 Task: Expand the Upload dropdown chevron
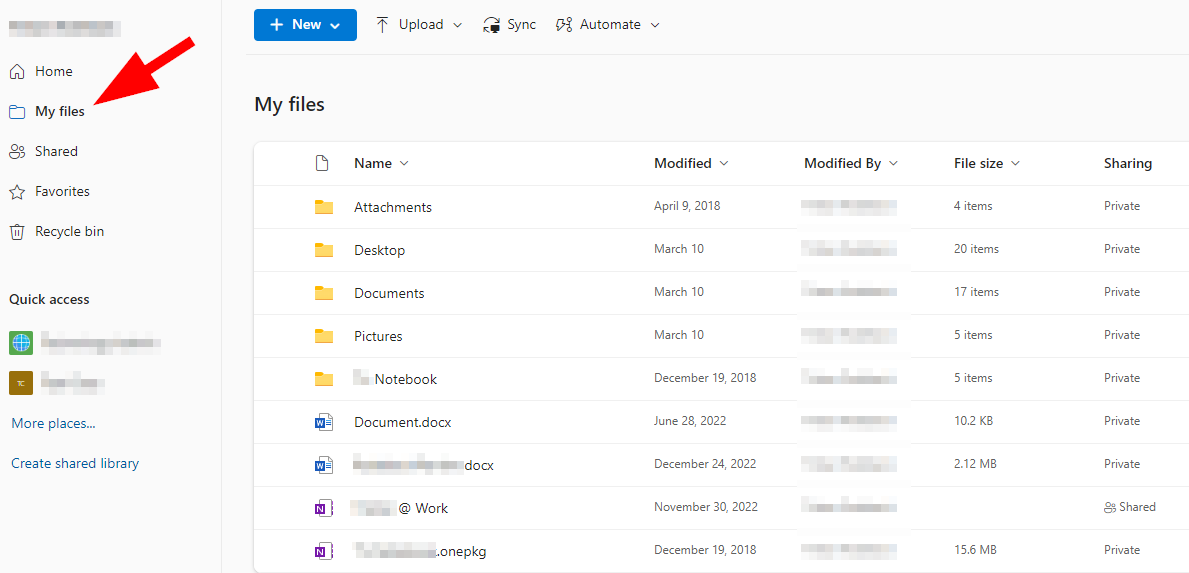(x=457, y=25)
